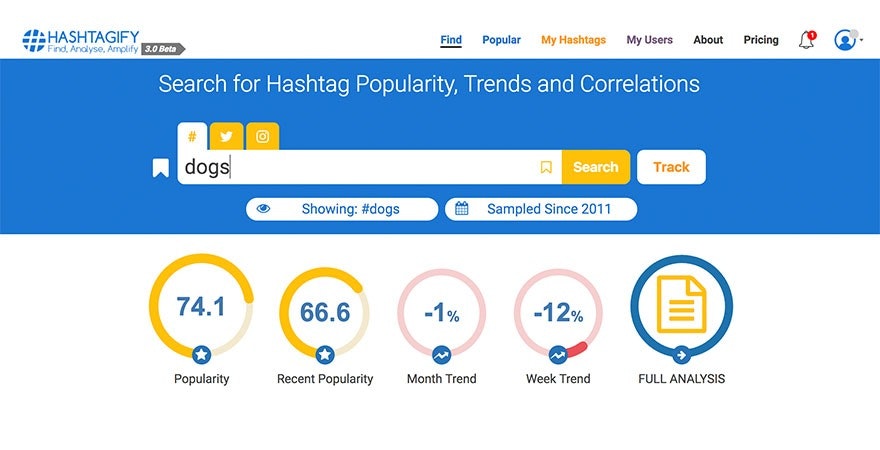Click the star badge under Popularity gauge
Image resolution: width=880 pixels, height=450 pixels.
[x=201, y=354]
